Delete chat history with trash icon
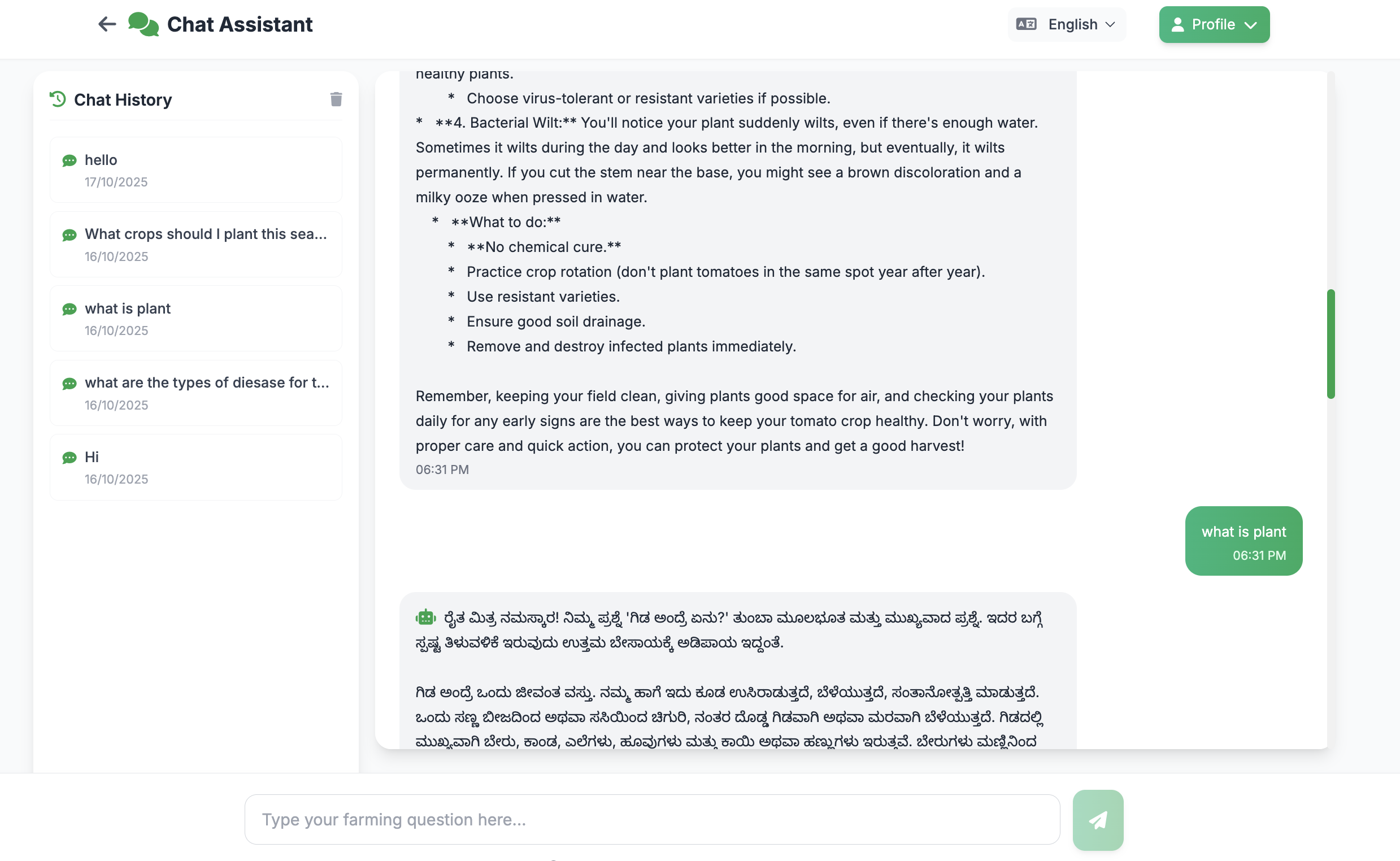 point(336,99)
